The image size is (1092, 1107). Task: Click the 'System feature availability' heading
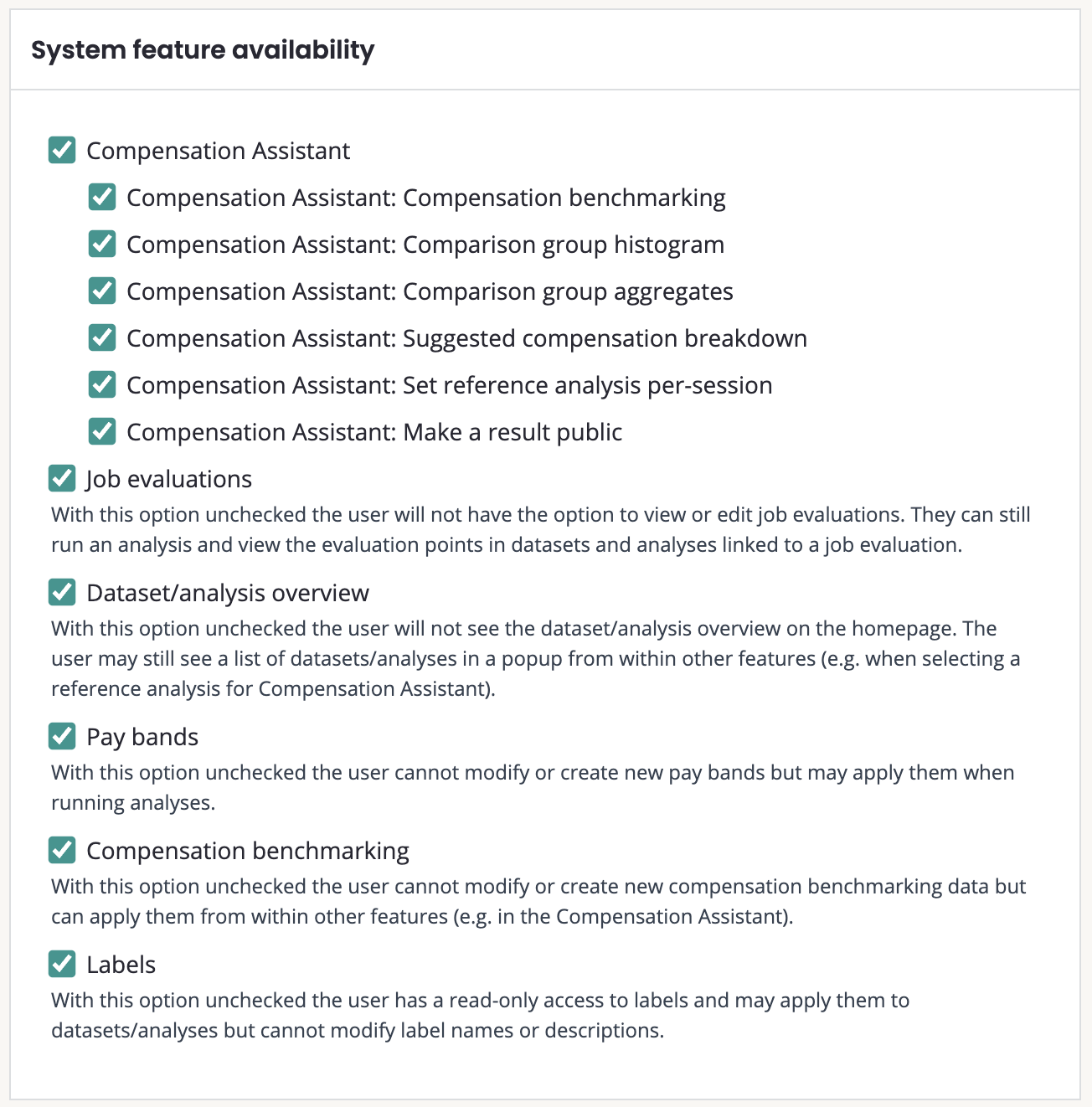(x=203, y=50)
